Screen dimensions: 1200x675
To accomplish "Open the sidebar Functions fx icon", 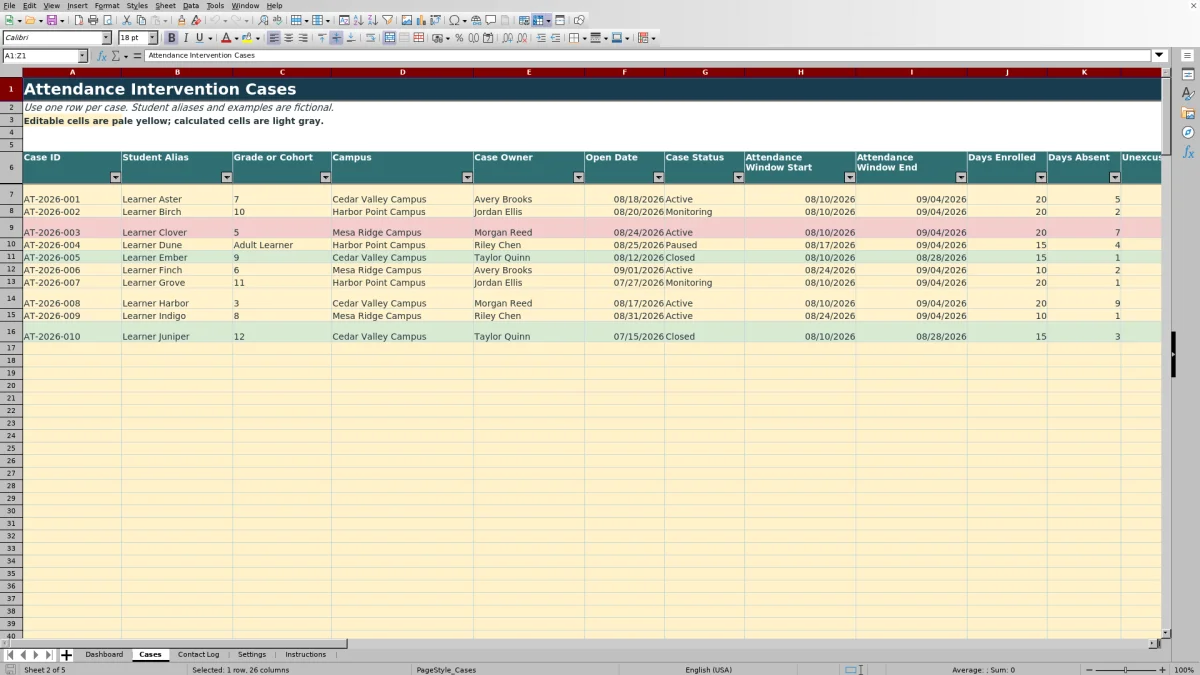I will point(1188,152).
